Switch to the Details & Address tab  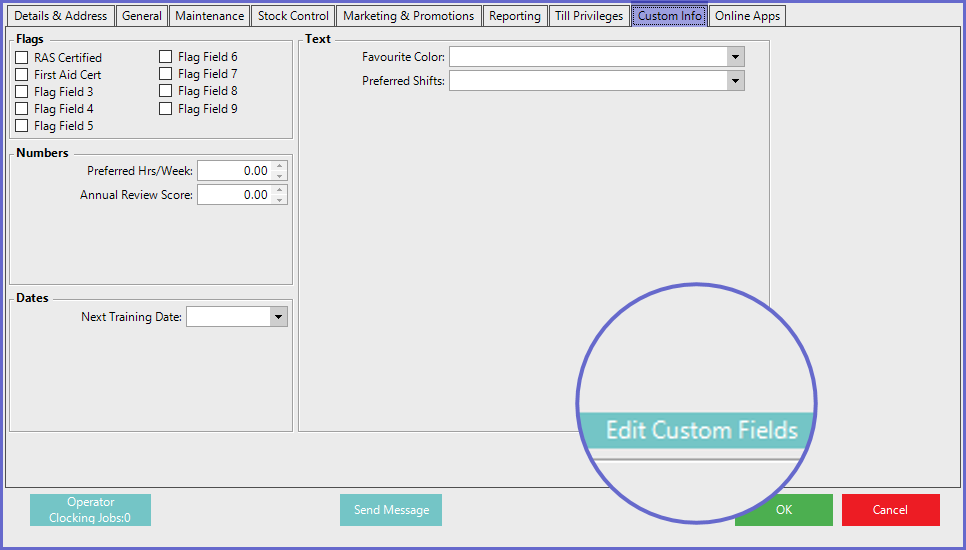point(60,16)
